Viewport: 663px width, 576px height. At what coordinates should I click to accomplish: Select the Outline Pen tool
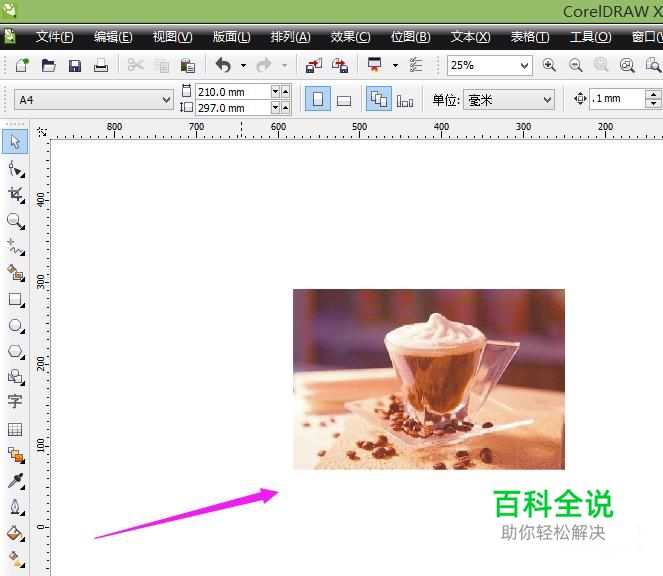pyautogui.click(x=16, y=507)
